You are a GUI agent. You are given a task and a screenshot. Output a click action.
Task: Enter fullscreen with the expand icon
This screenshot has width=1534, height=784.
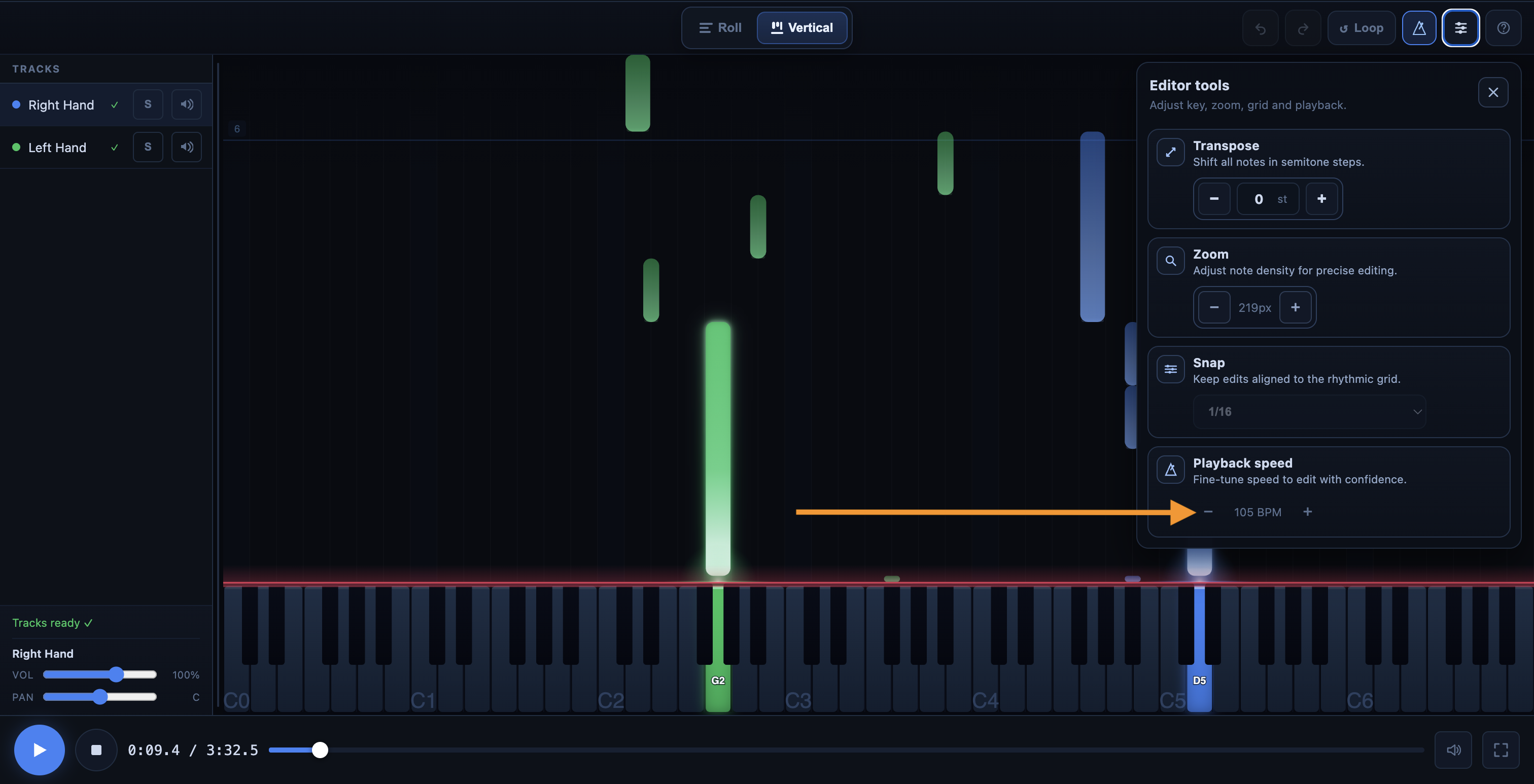[x=1500, y=750]
